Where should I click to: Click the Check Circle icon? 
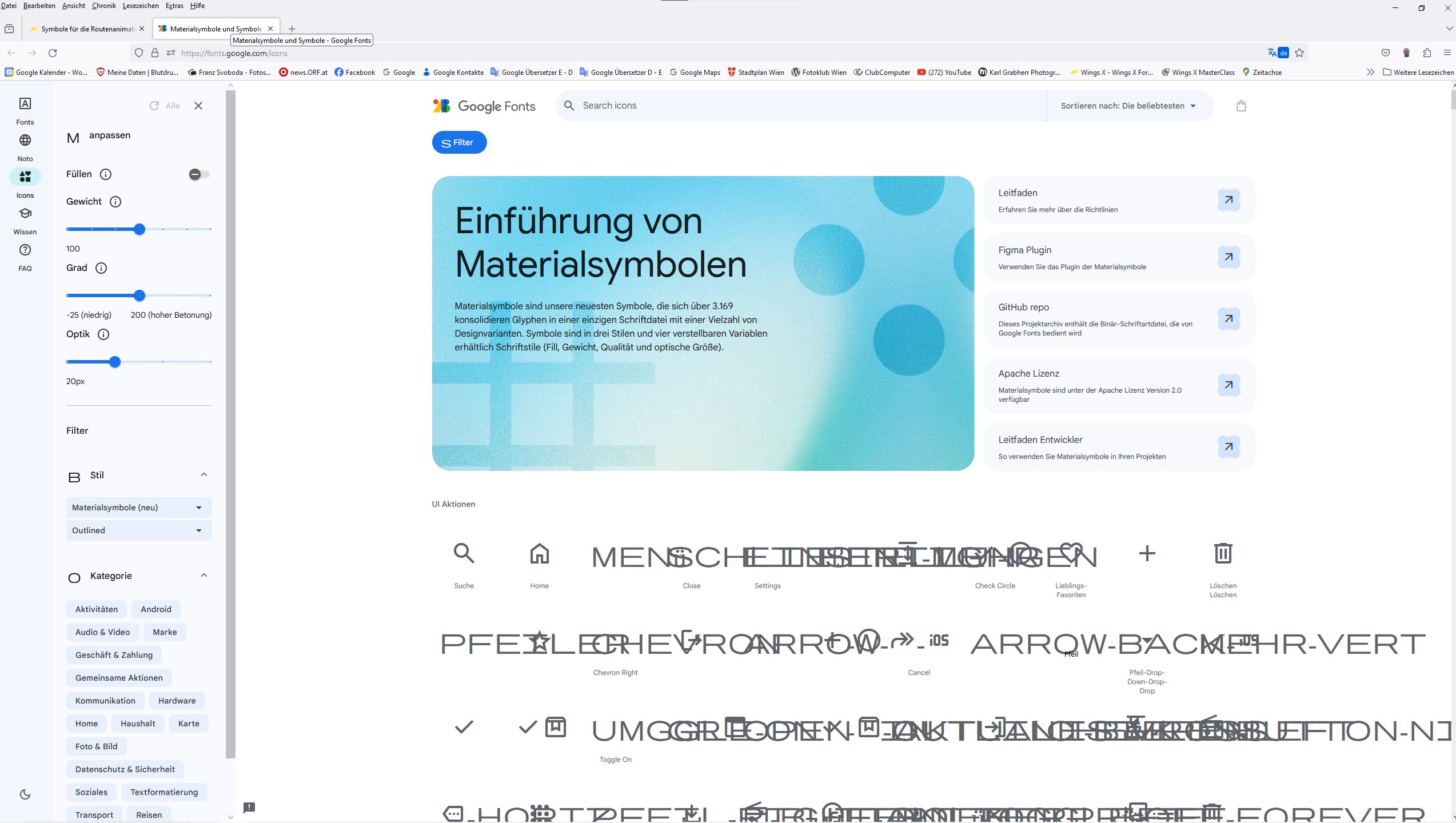point(995,555)
